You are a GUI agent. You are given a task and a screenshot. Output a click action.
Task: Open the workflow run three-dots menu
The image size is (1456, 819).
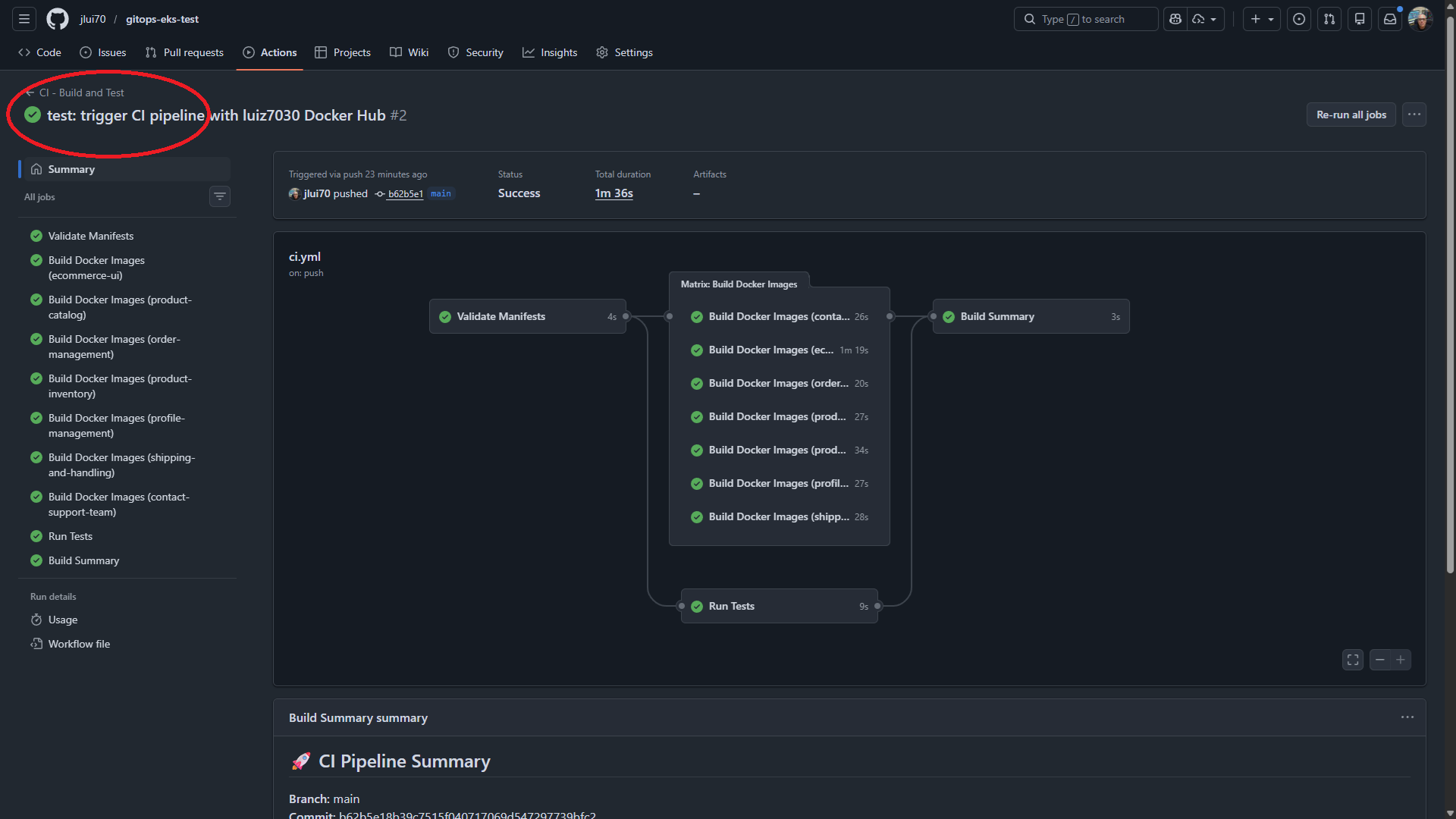click(1414, 115)
